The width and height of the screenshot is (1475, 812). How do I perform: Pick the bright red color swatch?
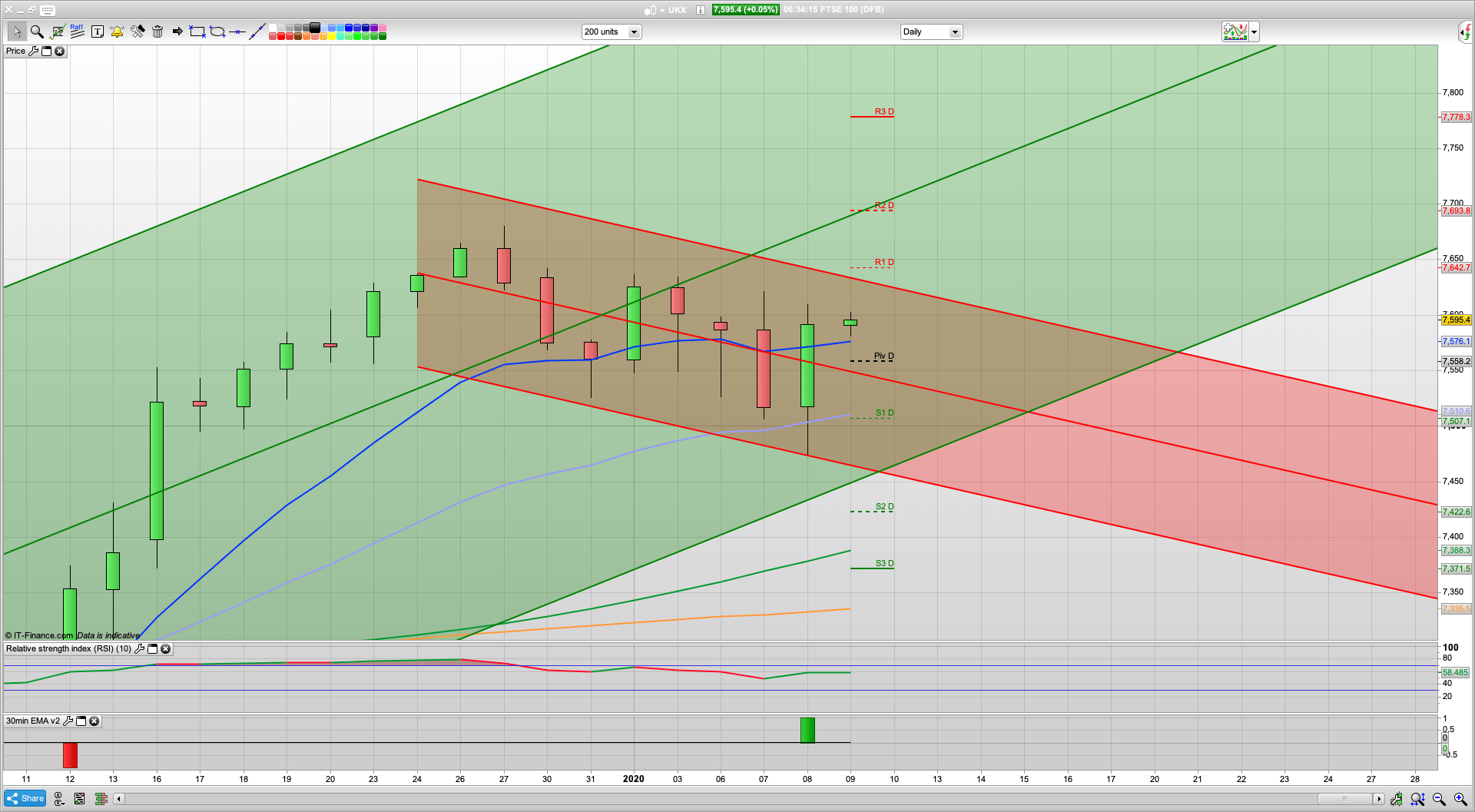pyautogui.click(x=281, y=36)
